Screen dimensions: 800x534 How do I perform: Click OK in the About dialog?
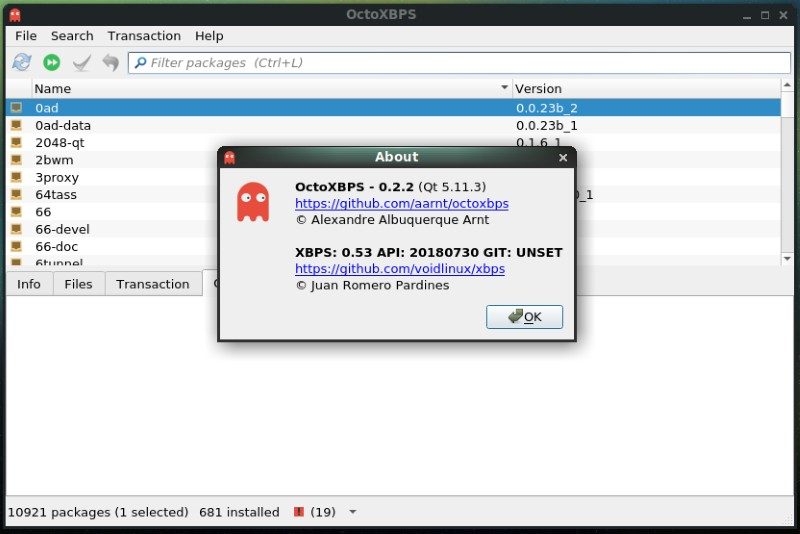tap(524, 317)
